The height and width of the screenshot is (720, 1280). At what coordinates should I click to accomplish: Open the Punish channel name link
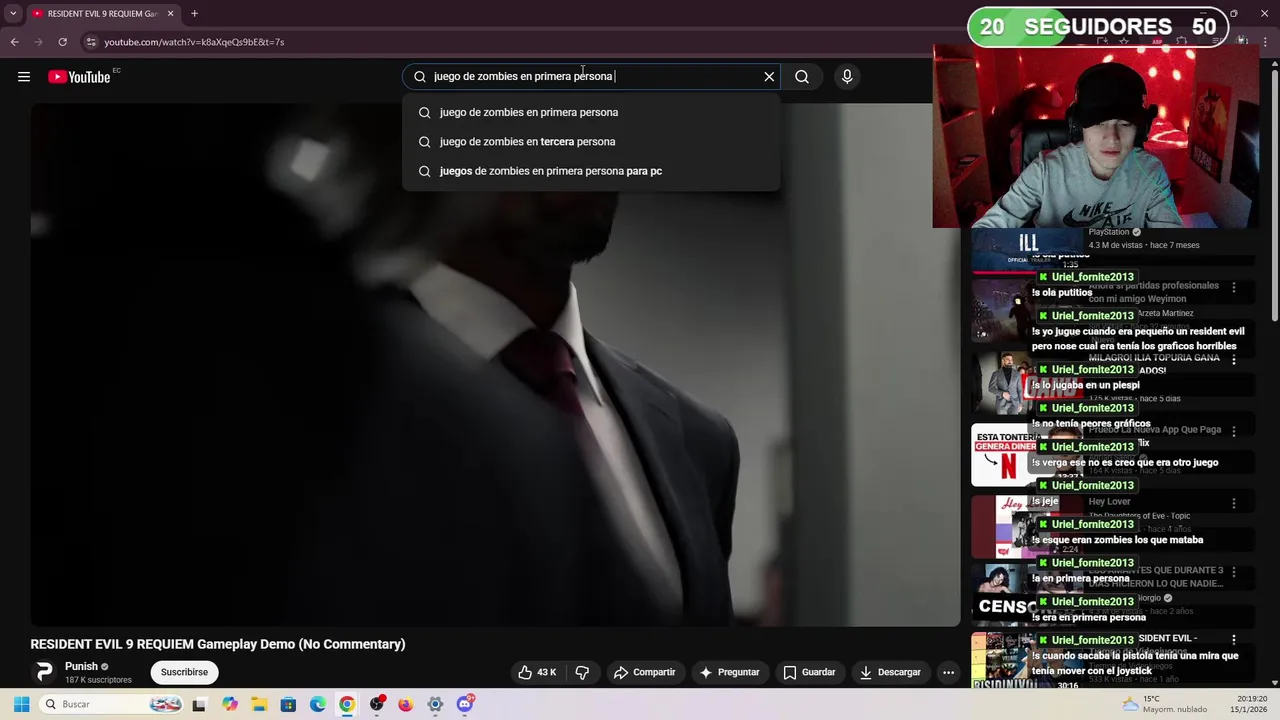tap(81, 667)
